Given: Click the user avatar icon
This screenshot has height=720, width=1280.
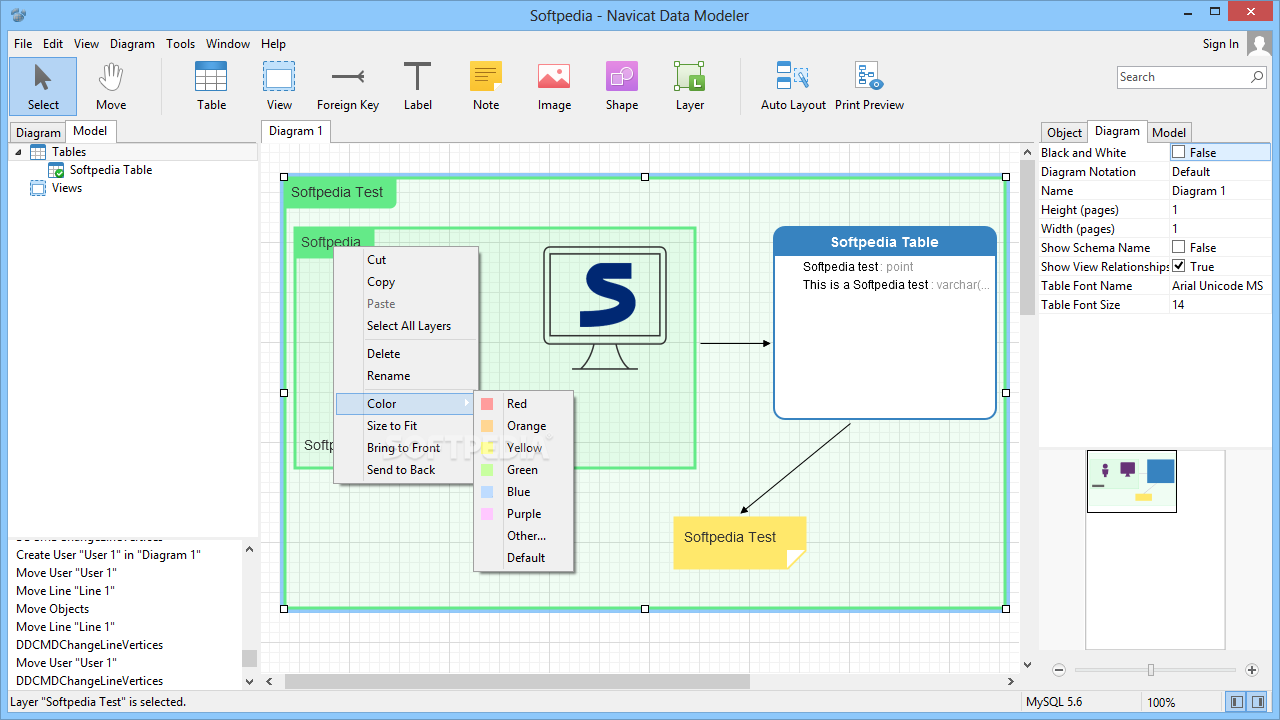Looking at the screenshot, I should 1259,44.
